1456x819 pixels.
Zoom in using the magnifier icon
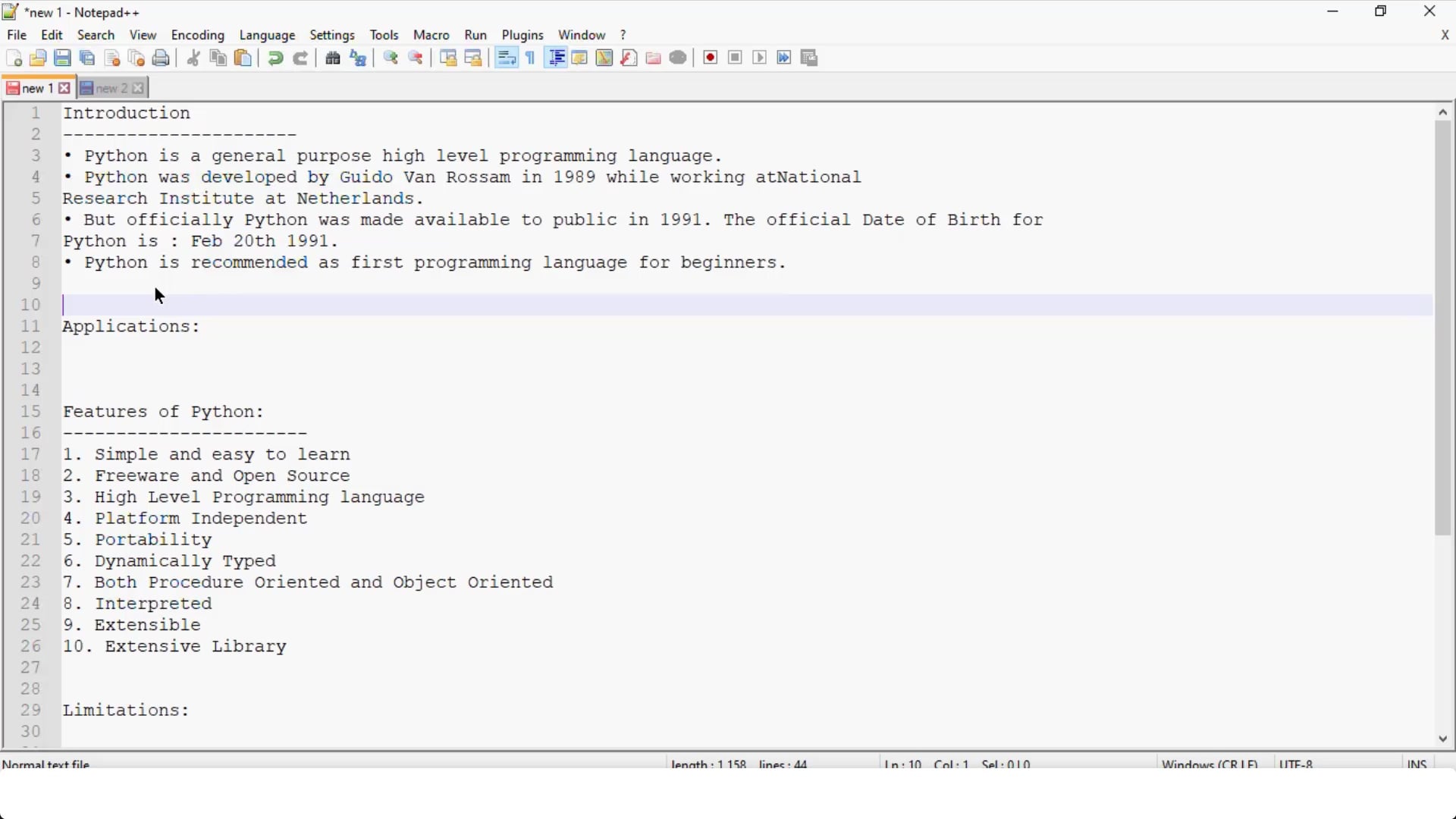[x=391, y=58]
